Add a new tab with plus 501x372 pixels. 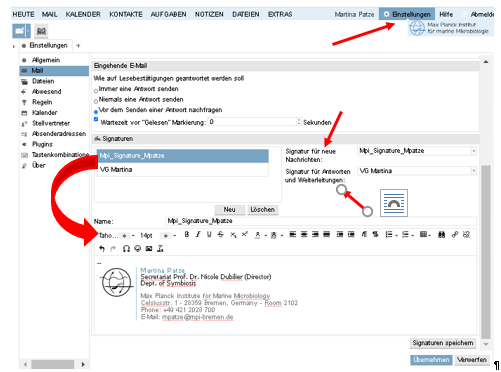click(78, 46)
